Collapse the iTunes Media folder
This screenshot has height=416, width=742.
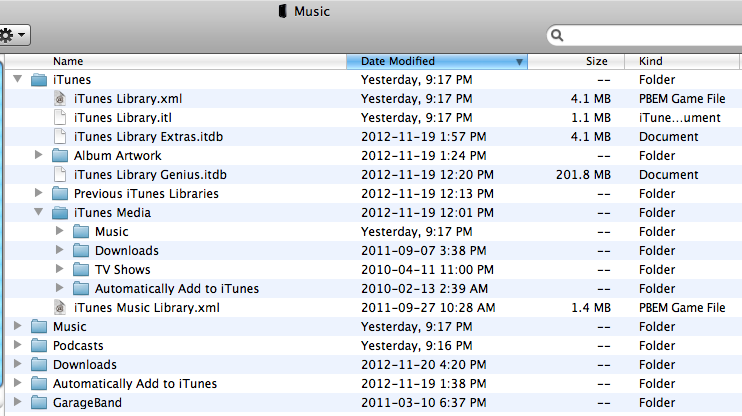coord(39,212)
